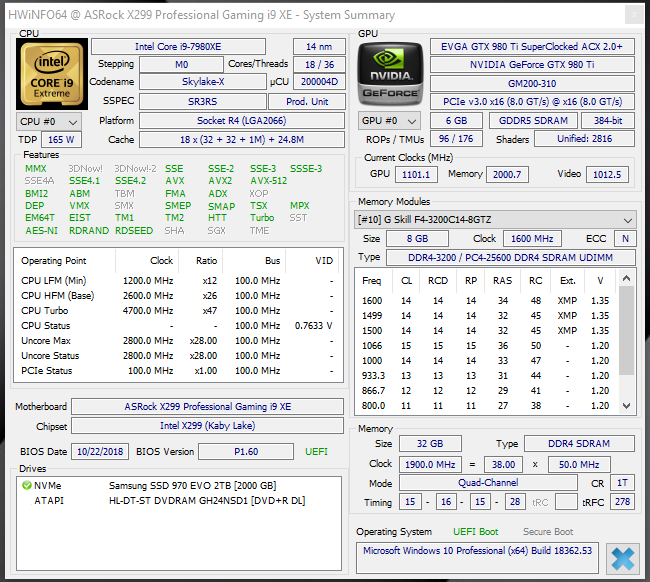Select the Samsung SSD 970 EVO drive row
The height and width of the screenshot is (582, 650).
coord(179,485)
